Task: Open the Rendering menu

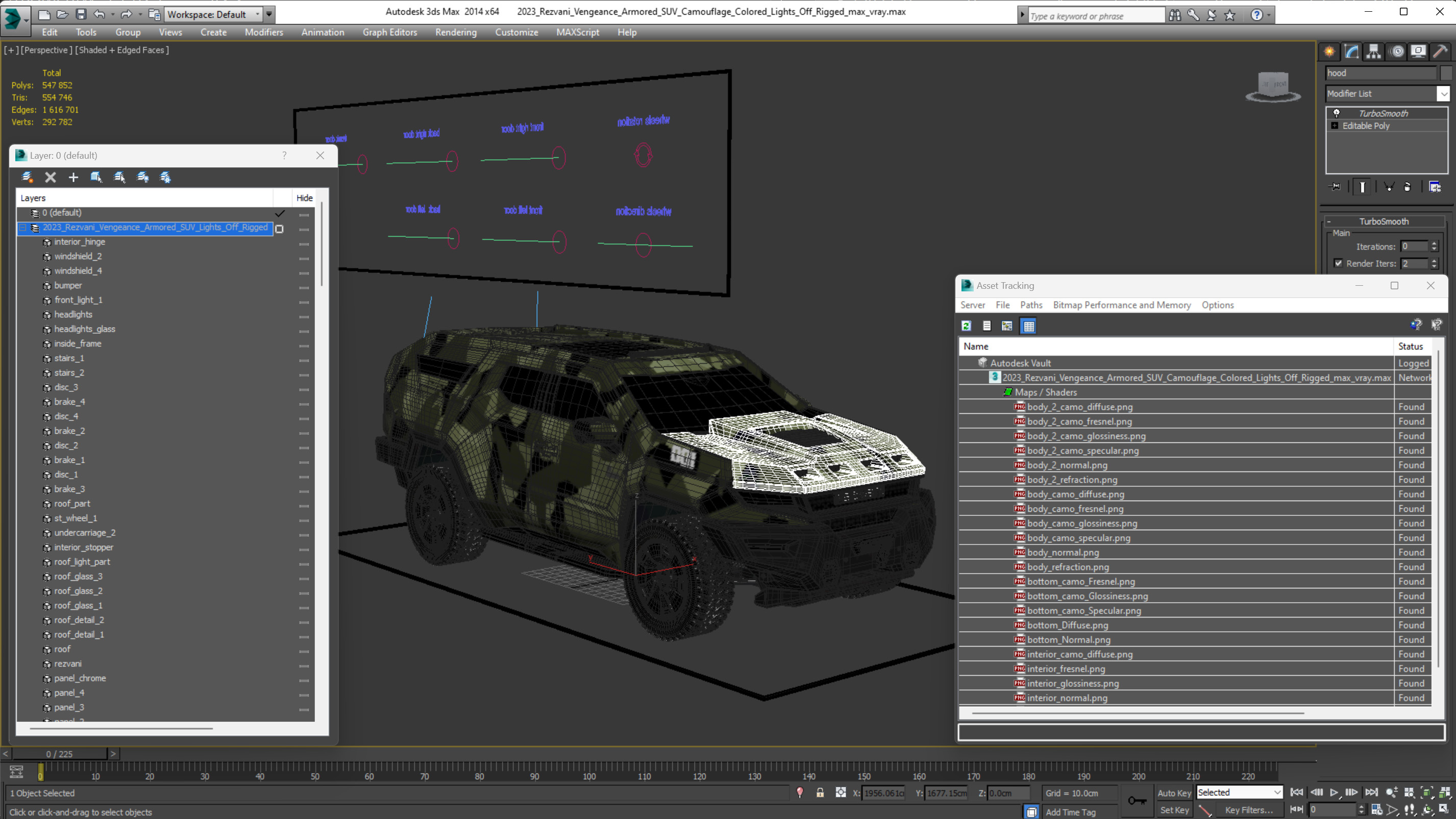Action: pyautogui.click(x=456, y=32)
